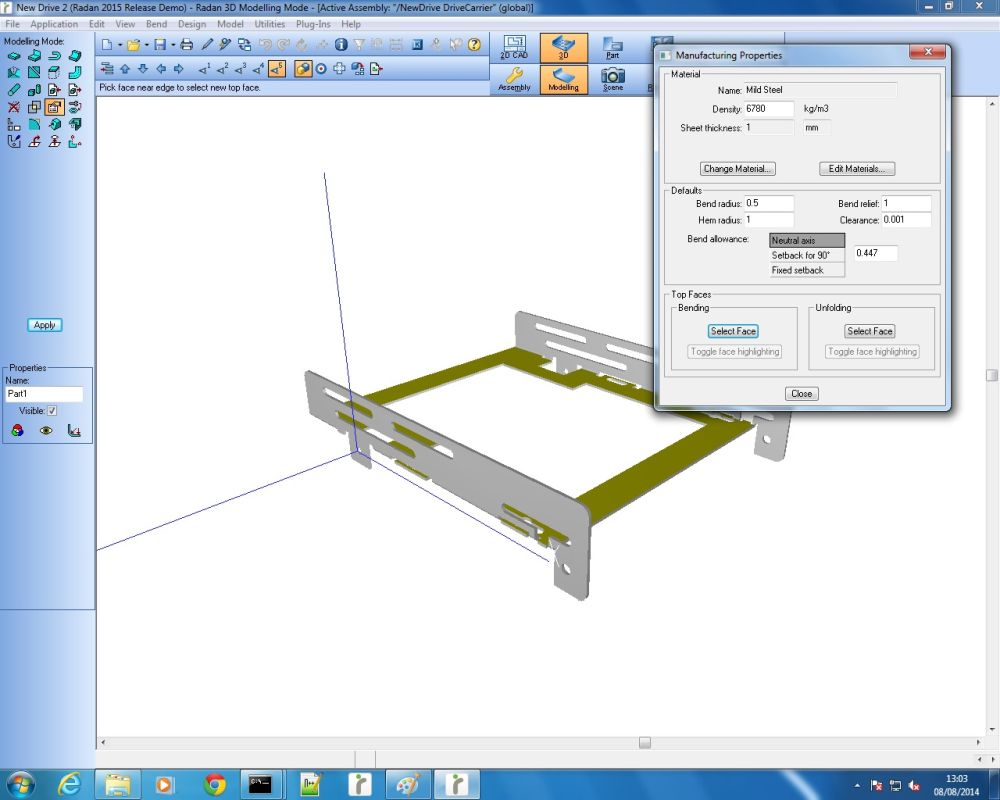
Task: Open the dropdown arrow beside Save icon
Action: (172, 45)
